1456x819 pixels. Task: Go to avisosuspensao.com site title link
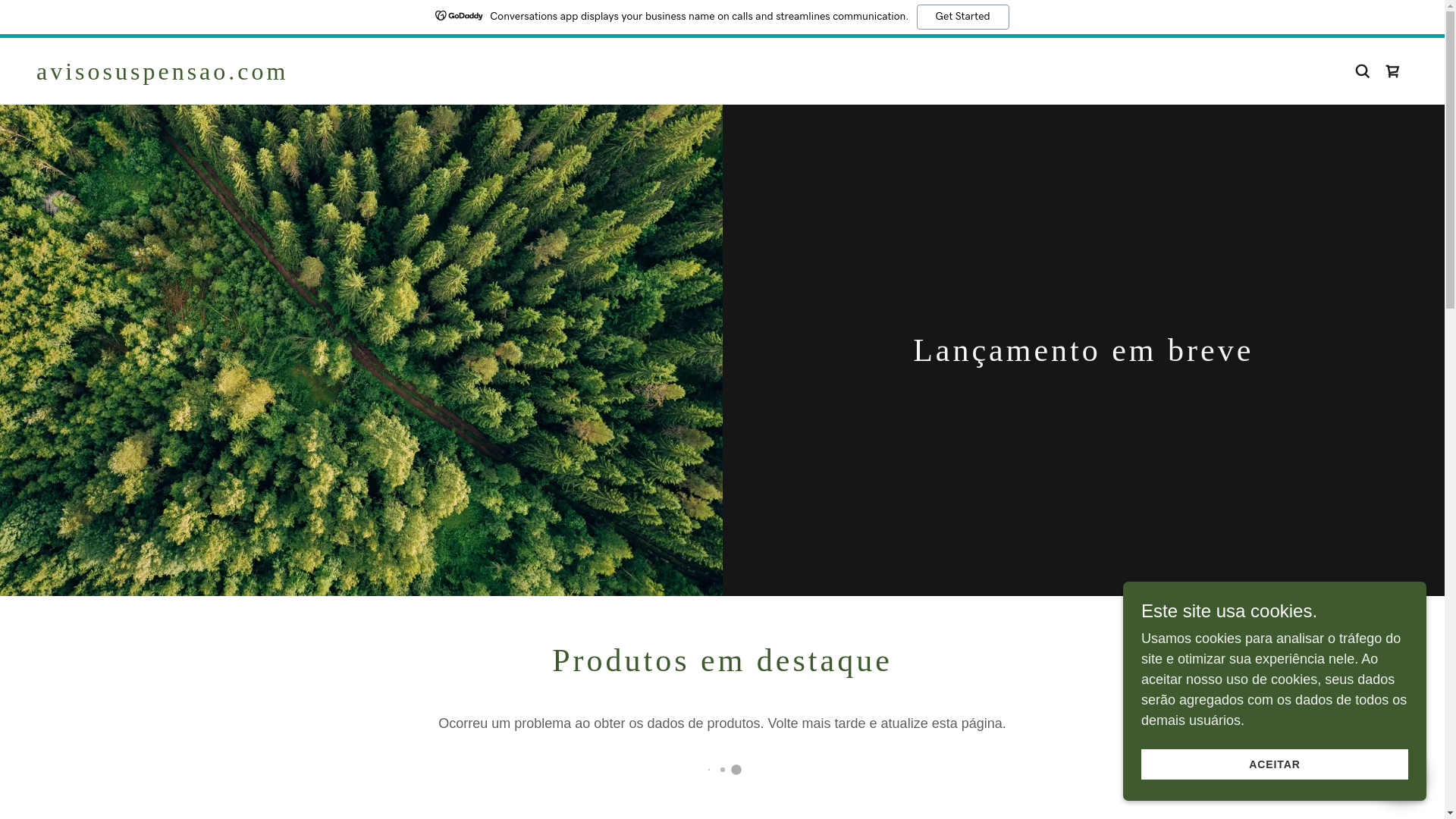(162, 71)
